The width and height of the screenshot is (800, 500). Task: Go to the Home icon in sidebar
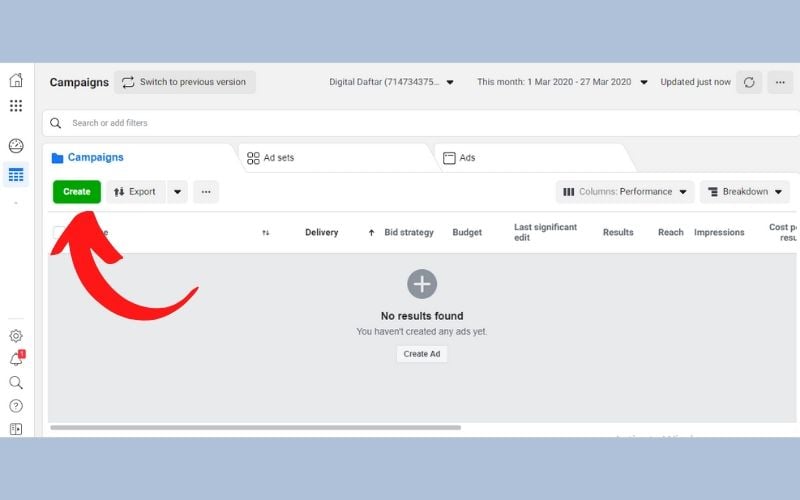16,81
